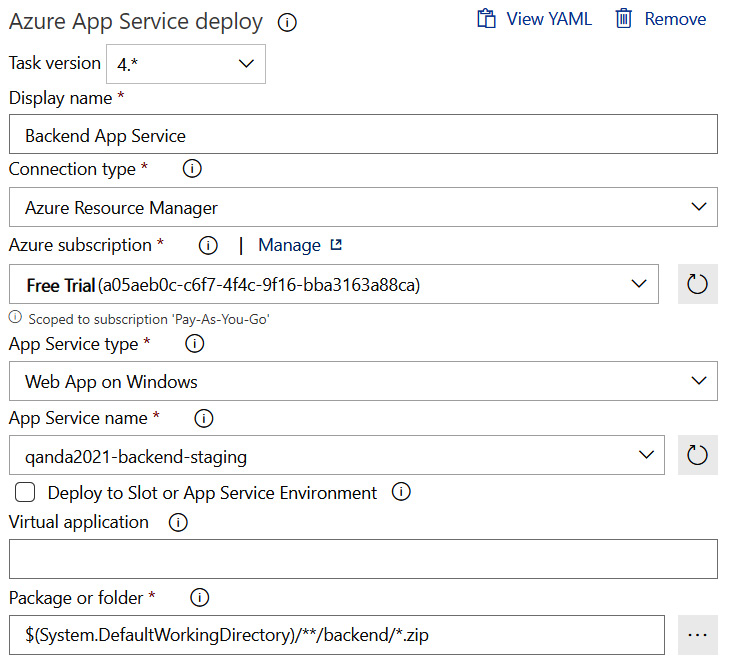The image size is (732, 660).
Task: Click the 'Scoped to subscription Pay-As-You-Go' note
Action: tap(149, 319)
